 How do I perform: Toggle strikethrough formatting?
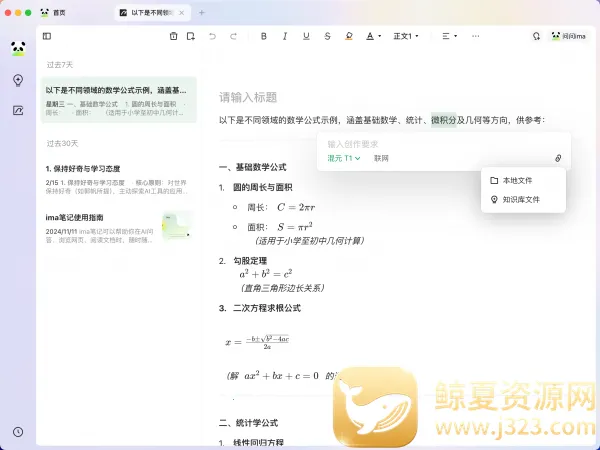[x=327, y=36]
